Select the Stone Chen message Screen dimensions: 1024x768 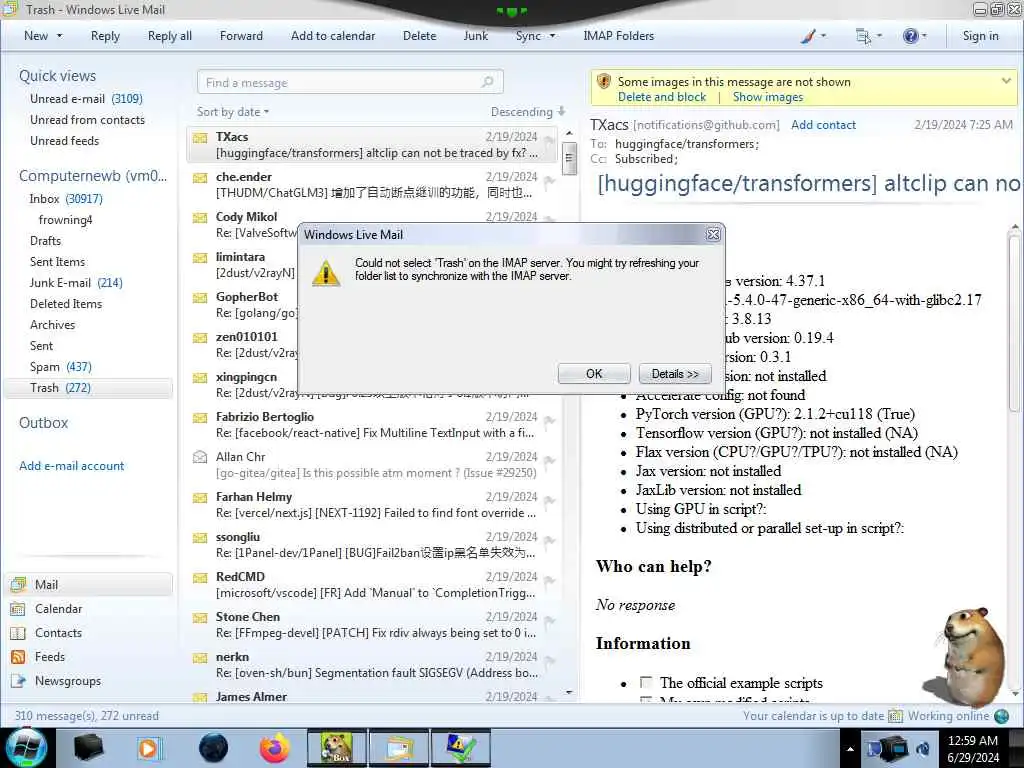pos(372,624)
